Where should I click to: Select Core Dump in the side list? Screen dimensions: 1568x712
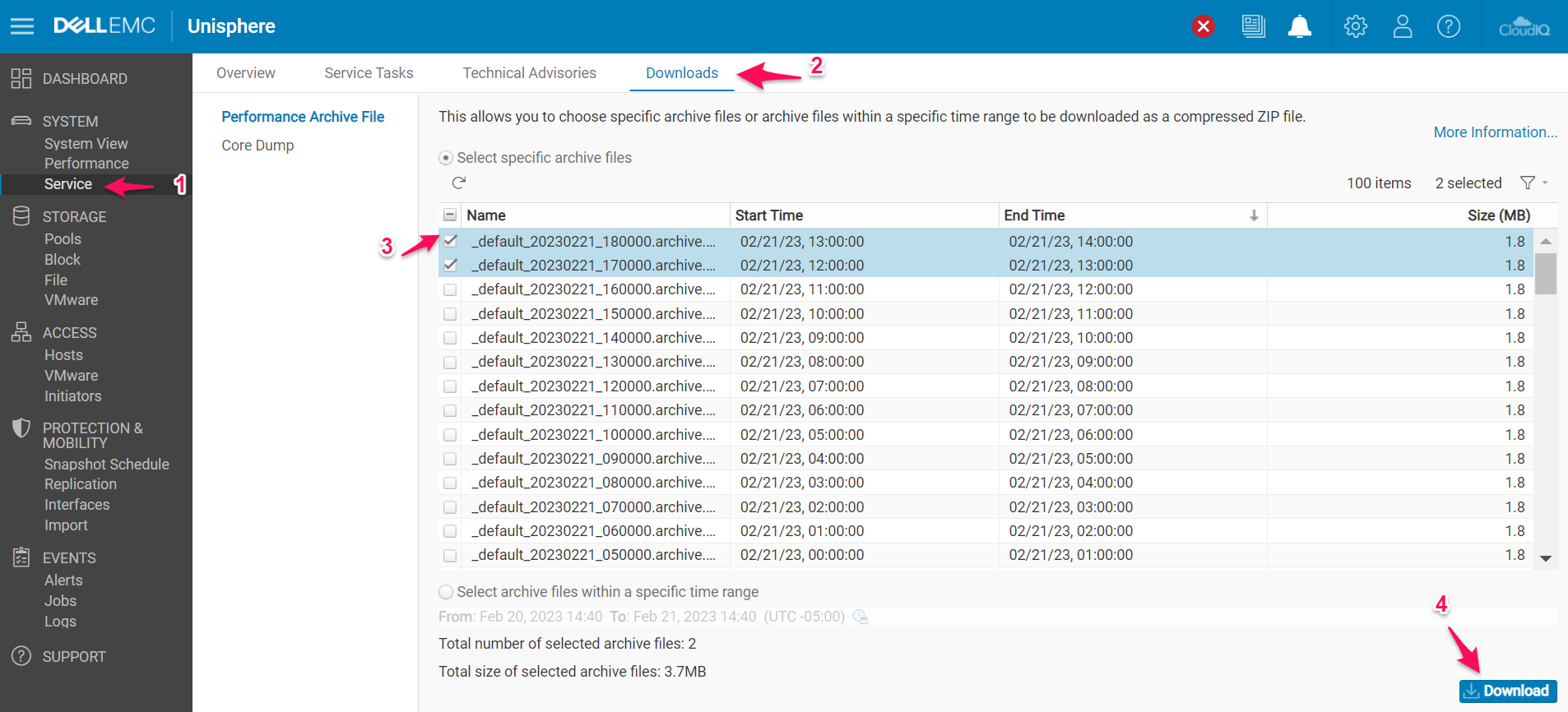pos(257,146)
